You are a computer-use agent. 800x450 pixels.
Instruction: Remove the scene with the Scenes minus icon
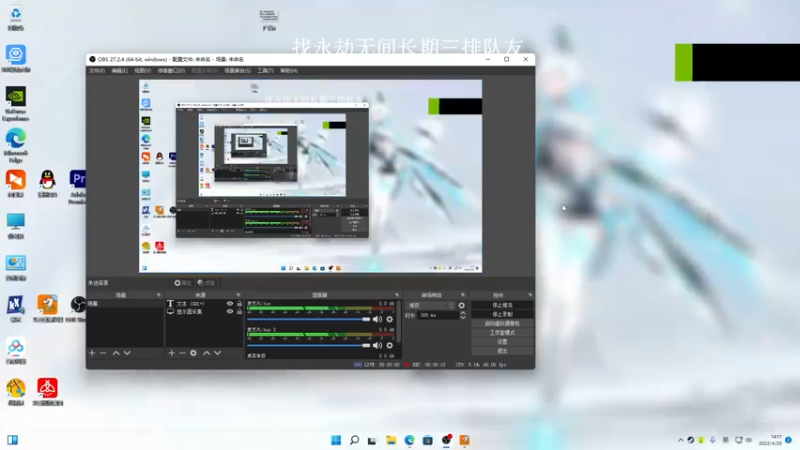click(x=103, y=353)
